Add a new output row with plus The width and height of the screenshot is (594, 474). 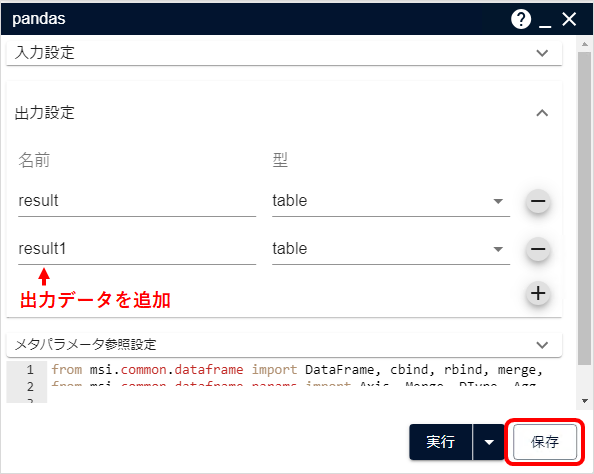click(x=538, y=293)
